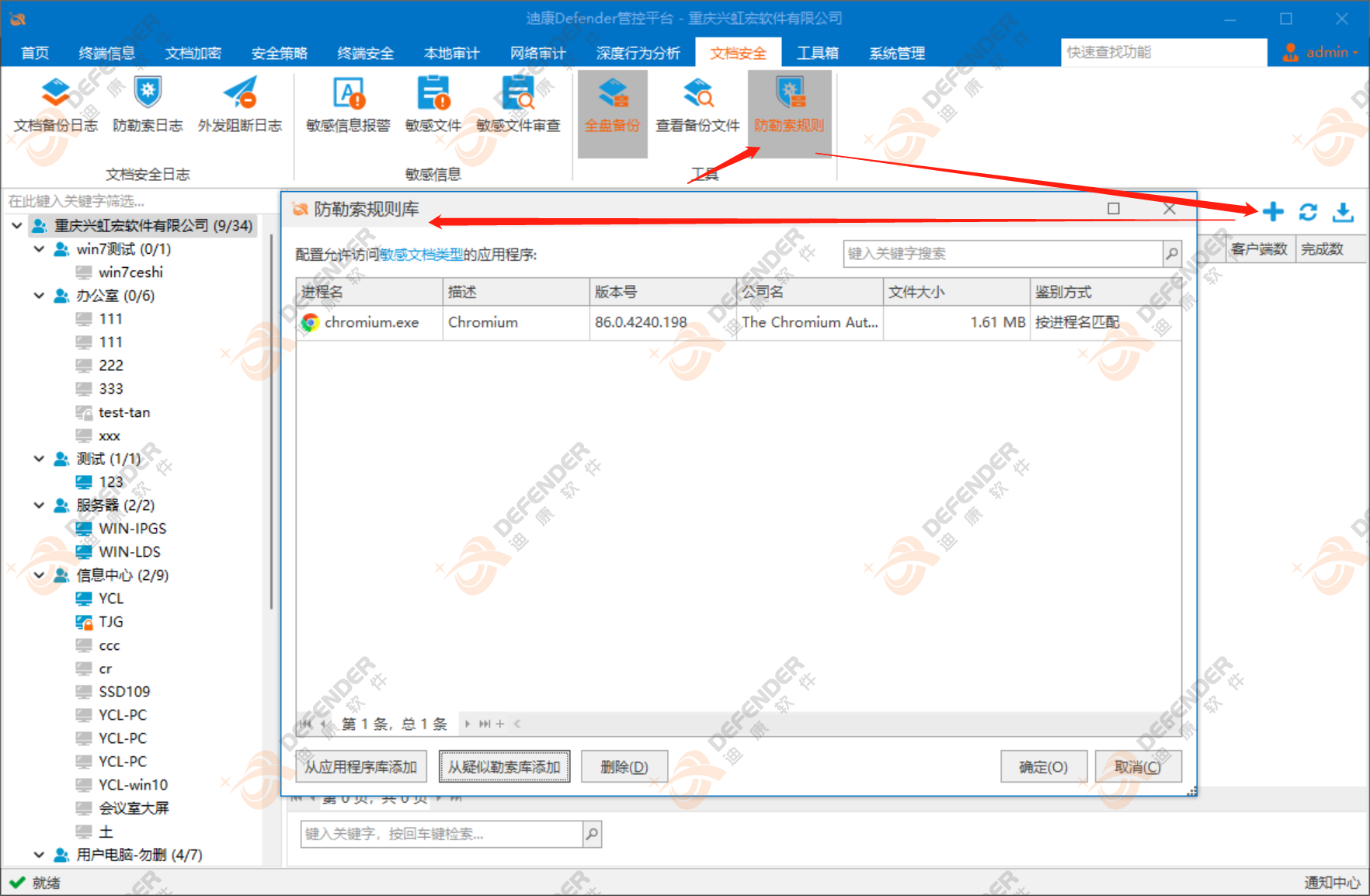
Task: Click the download icon at top right
Action: pyautogui.click(x=1343, y=211)
